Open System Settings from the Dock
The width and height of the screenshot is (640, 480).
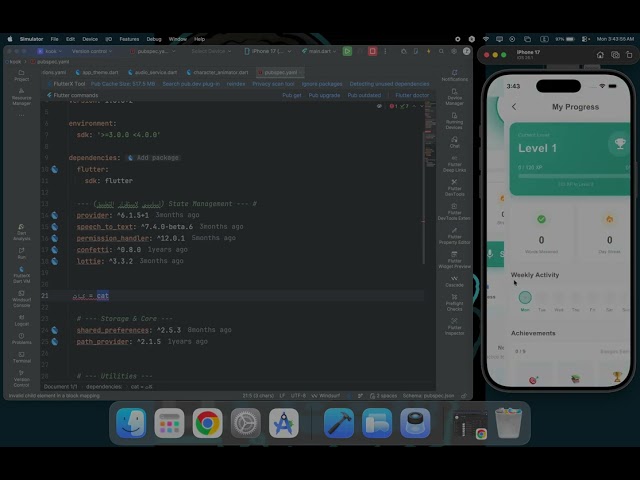245,423
